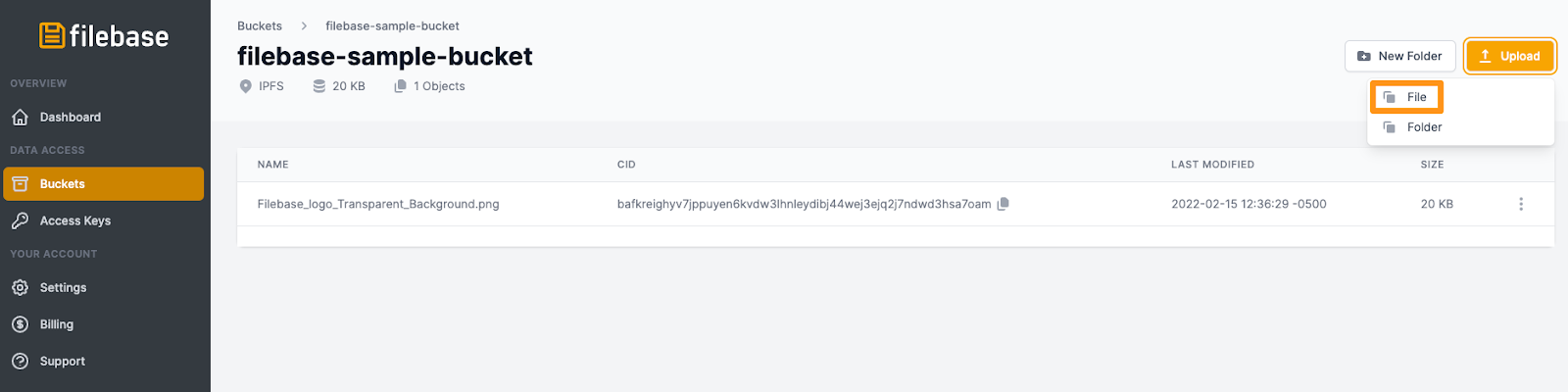
Task: Click the filebase logo icon
Action: click(52, 35)
